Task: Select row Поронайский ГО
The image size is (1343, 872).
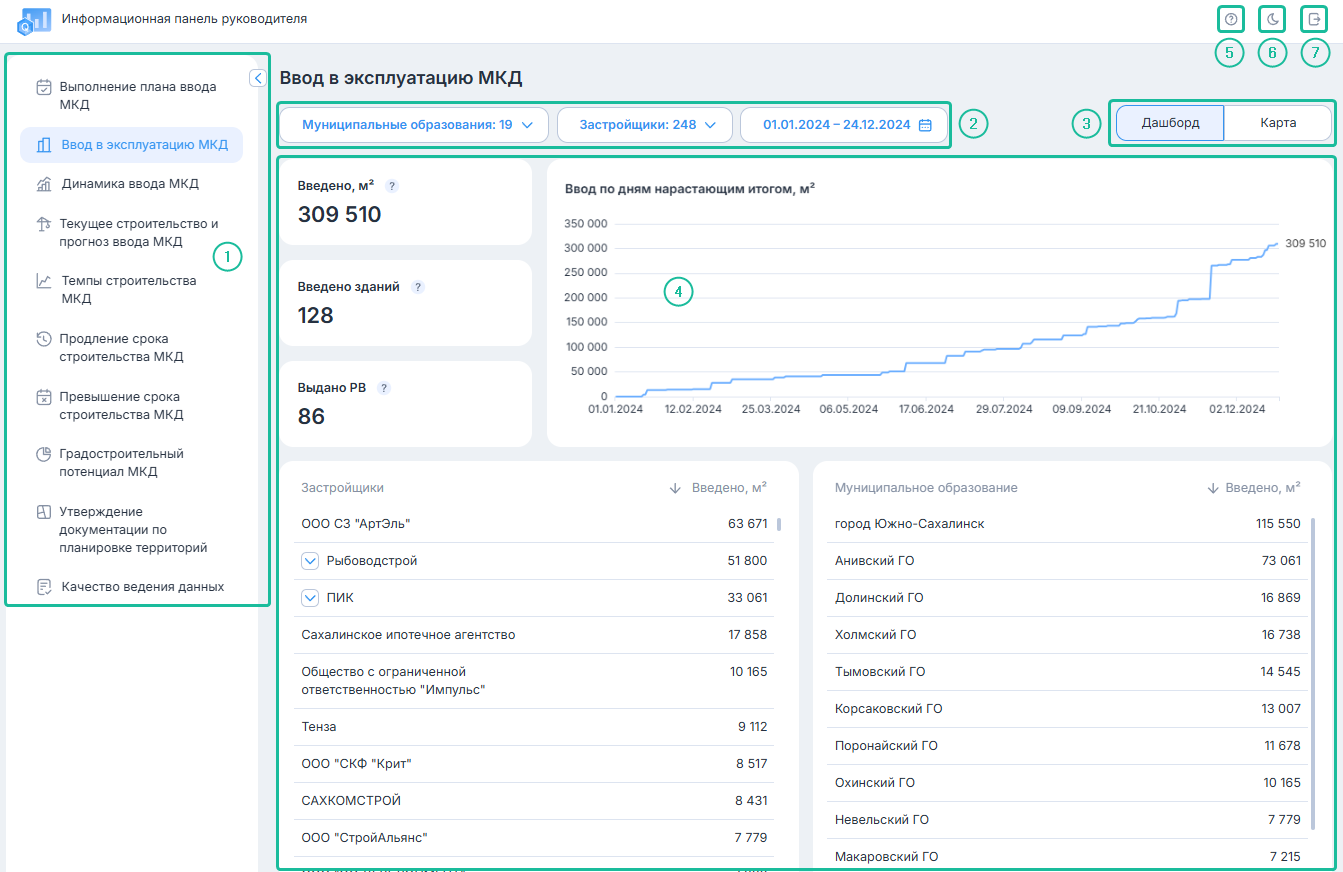Action: click(1068, 746)
